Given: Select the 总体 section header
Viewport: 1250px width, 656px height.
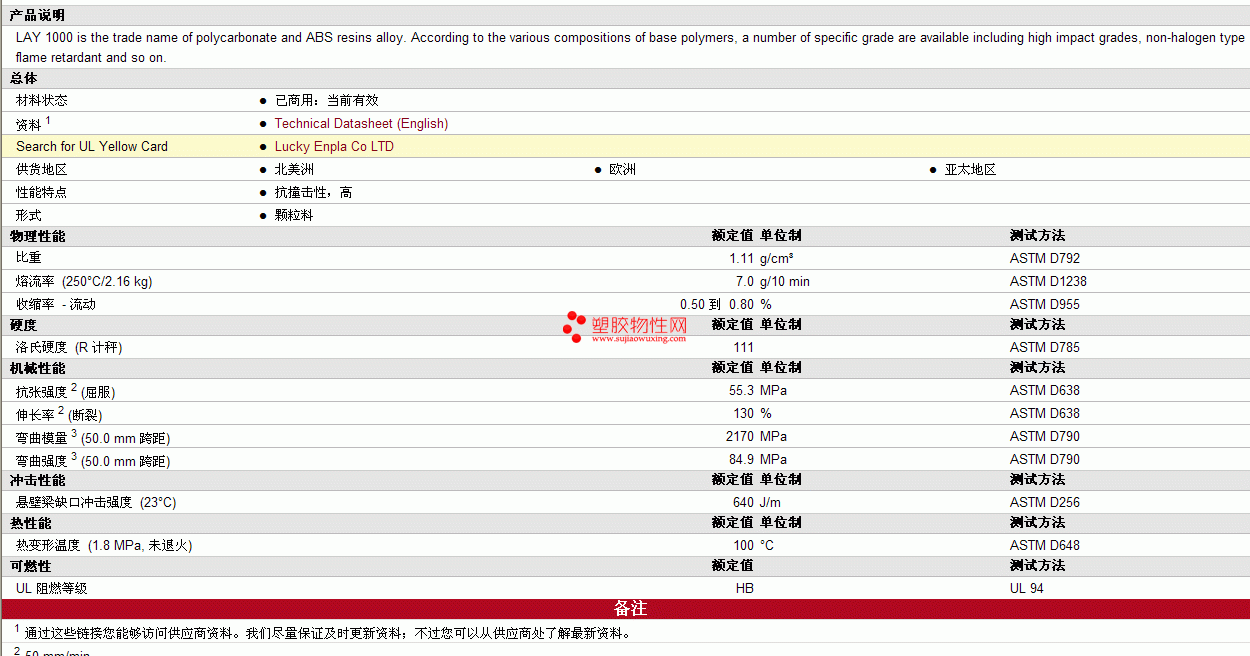Looking at the screenshot, I should click(24, 79).
